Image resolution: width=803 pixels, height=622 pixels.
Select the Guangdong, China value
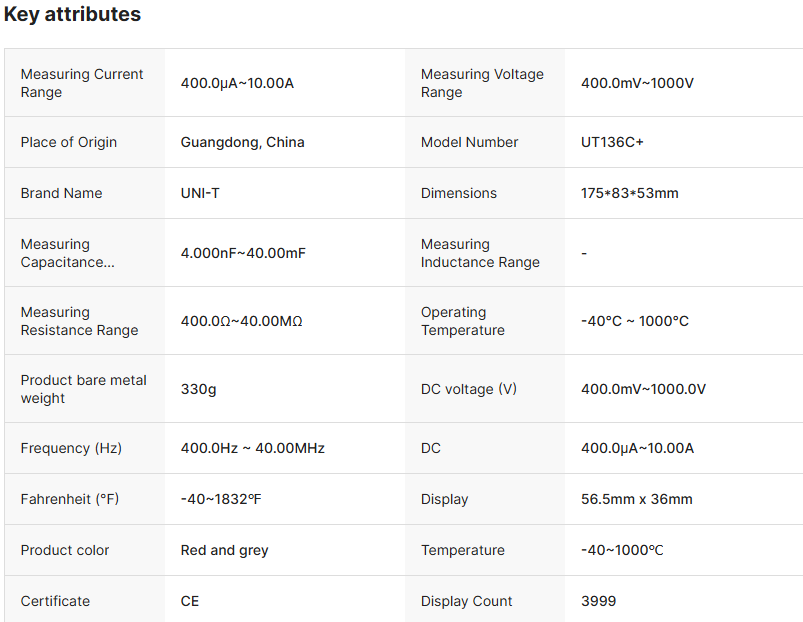[x=242, y=142]
